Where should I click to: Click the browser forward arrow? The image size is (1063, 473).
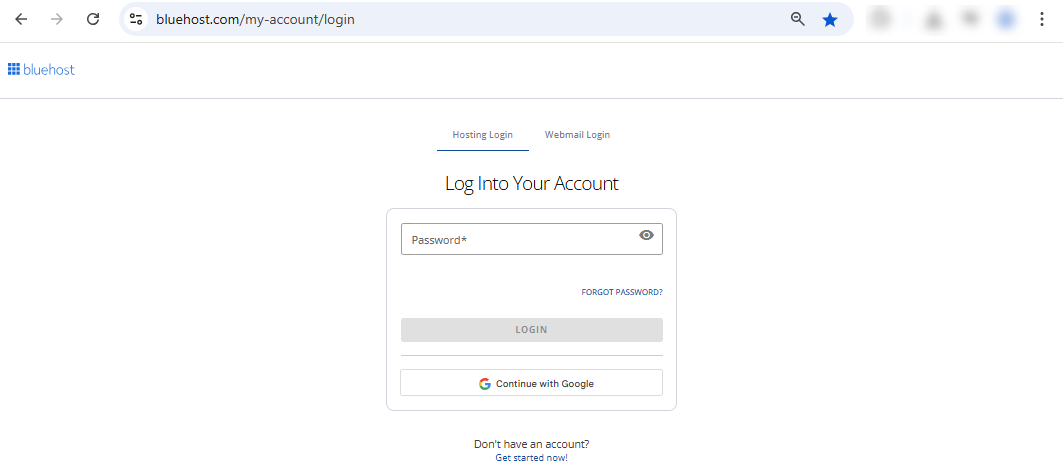coord(57,19)
